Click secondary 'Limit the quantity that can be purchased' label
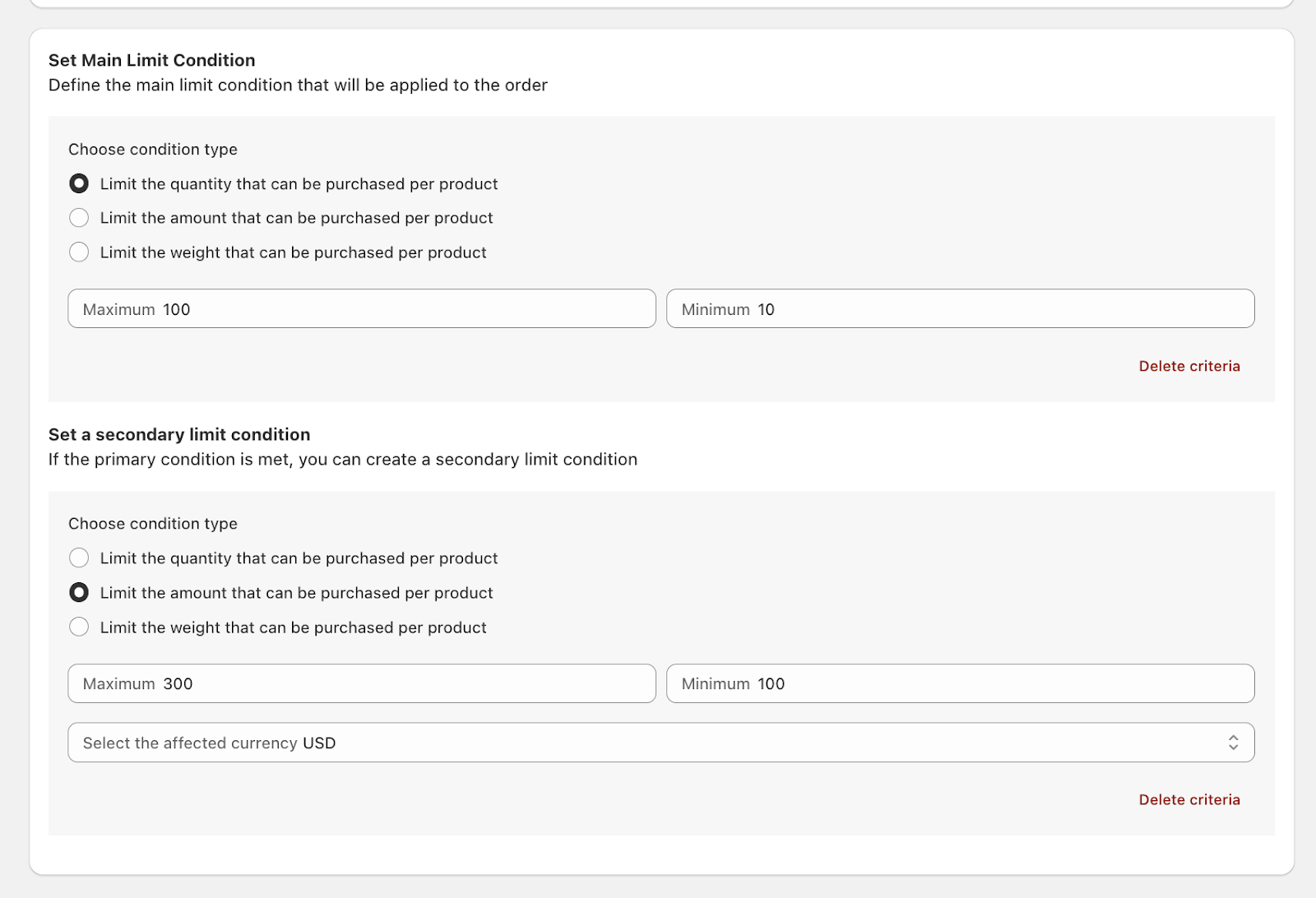Image resolution: width=1316 pixels, height=898 pixels. pyautogui.click(x=299, y=558)
